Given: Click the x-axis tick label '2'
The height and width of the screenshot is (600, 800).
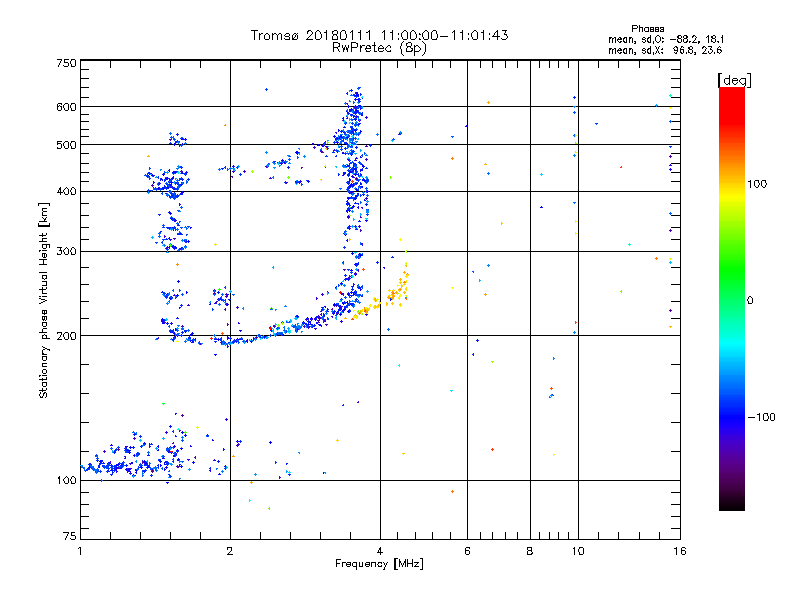Looking at the screenshot, I should pyautogui.click(x=230, y=551).
